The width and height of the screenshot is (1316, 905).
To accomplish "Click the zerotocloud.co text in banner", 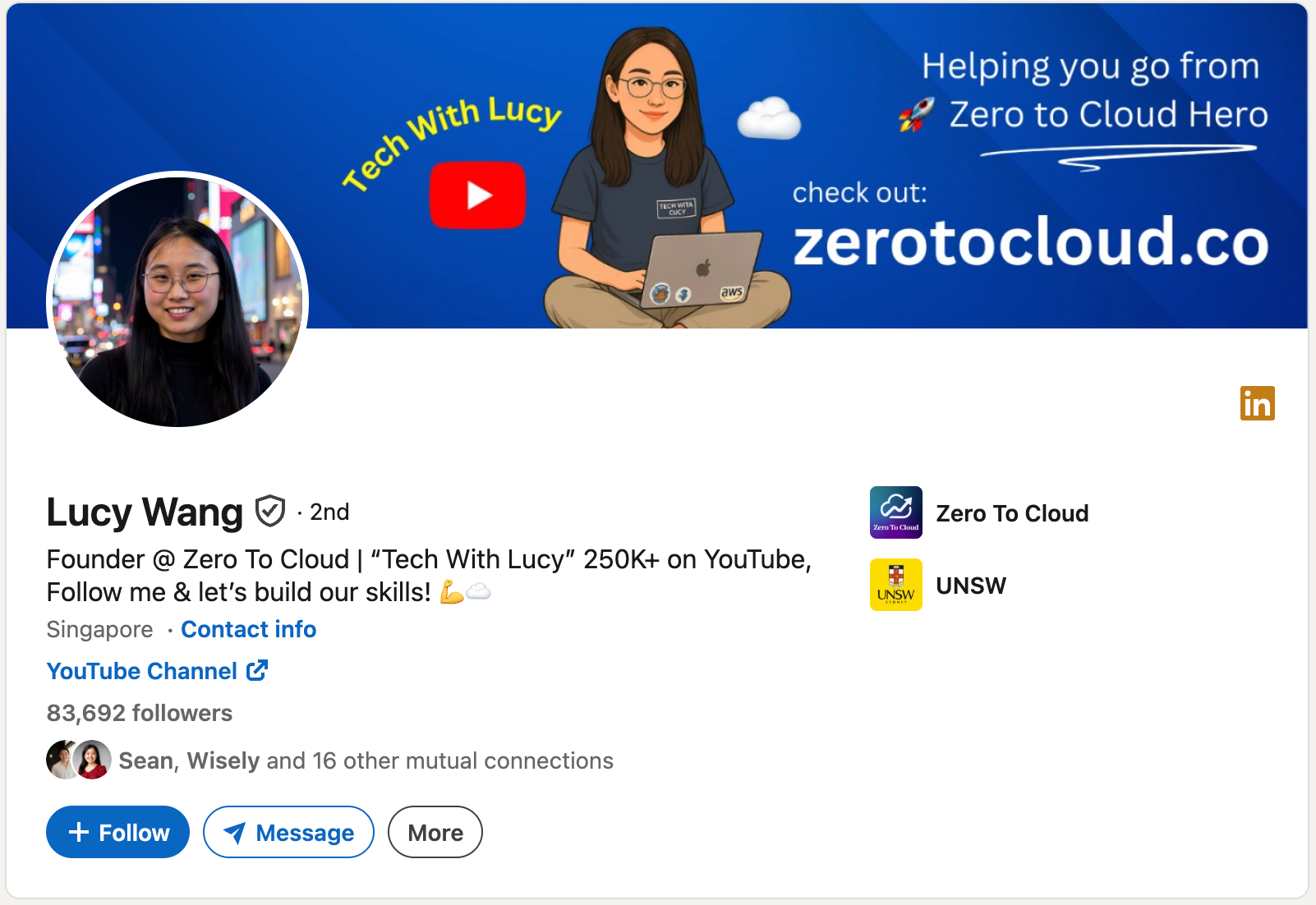I will [1031, 241].
